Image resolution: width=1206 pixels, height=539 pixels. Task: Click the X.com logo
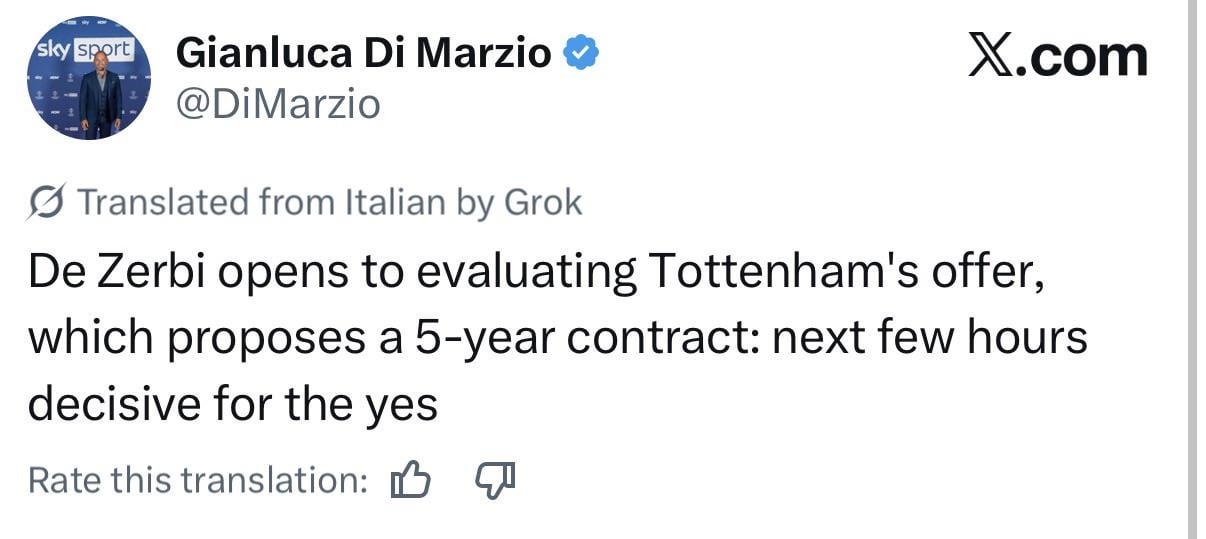[x=1057, y=56]
